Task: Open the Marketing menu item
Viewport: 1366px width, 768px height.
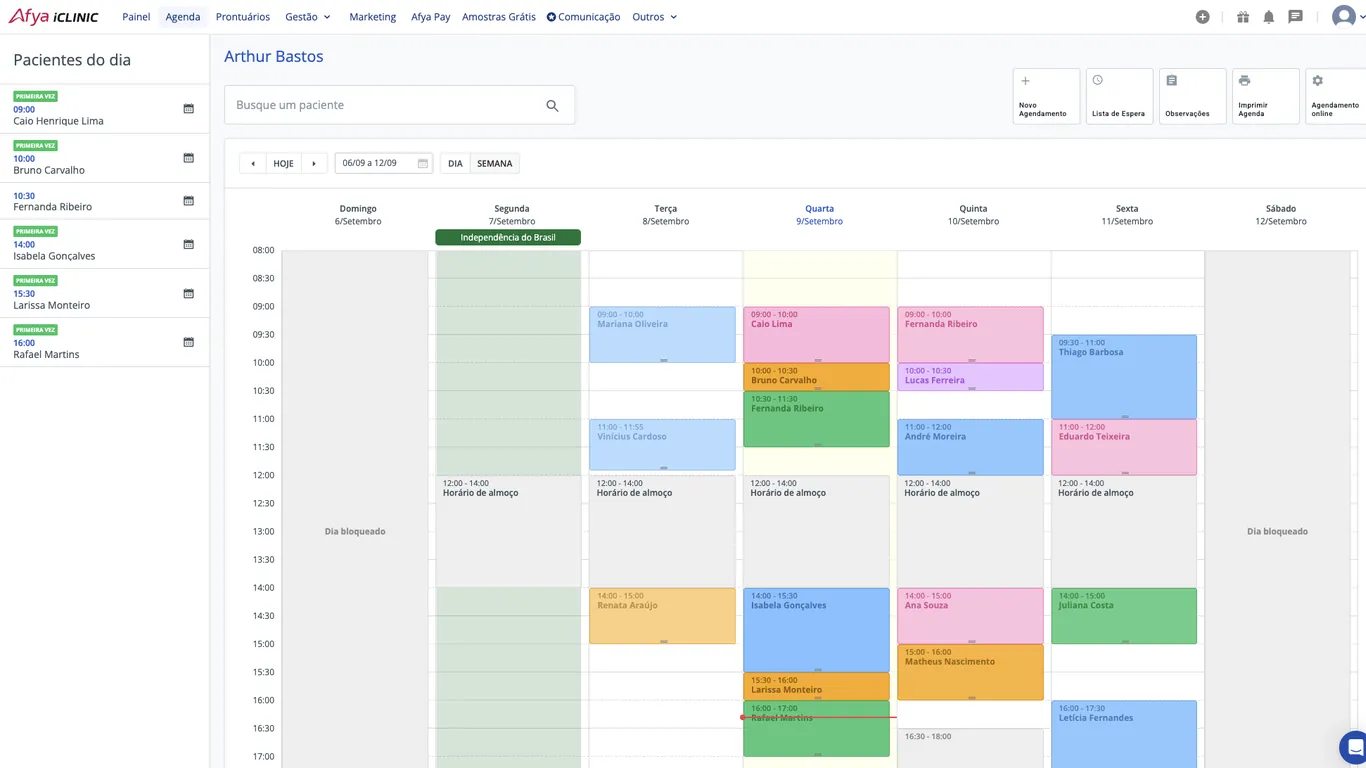Action: pyautogui.click(x=373, y=17)
